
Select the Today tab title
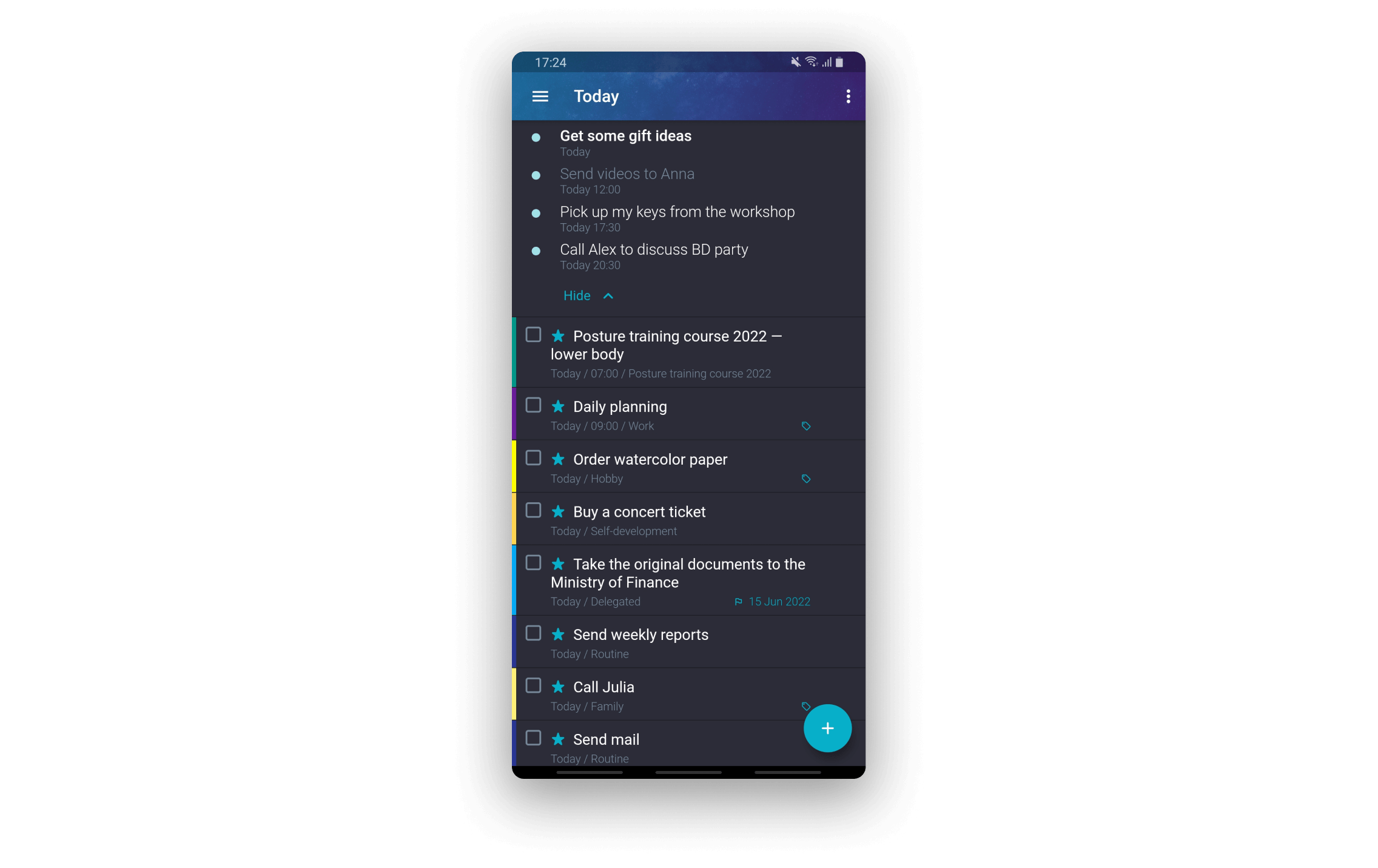[596, 96]
